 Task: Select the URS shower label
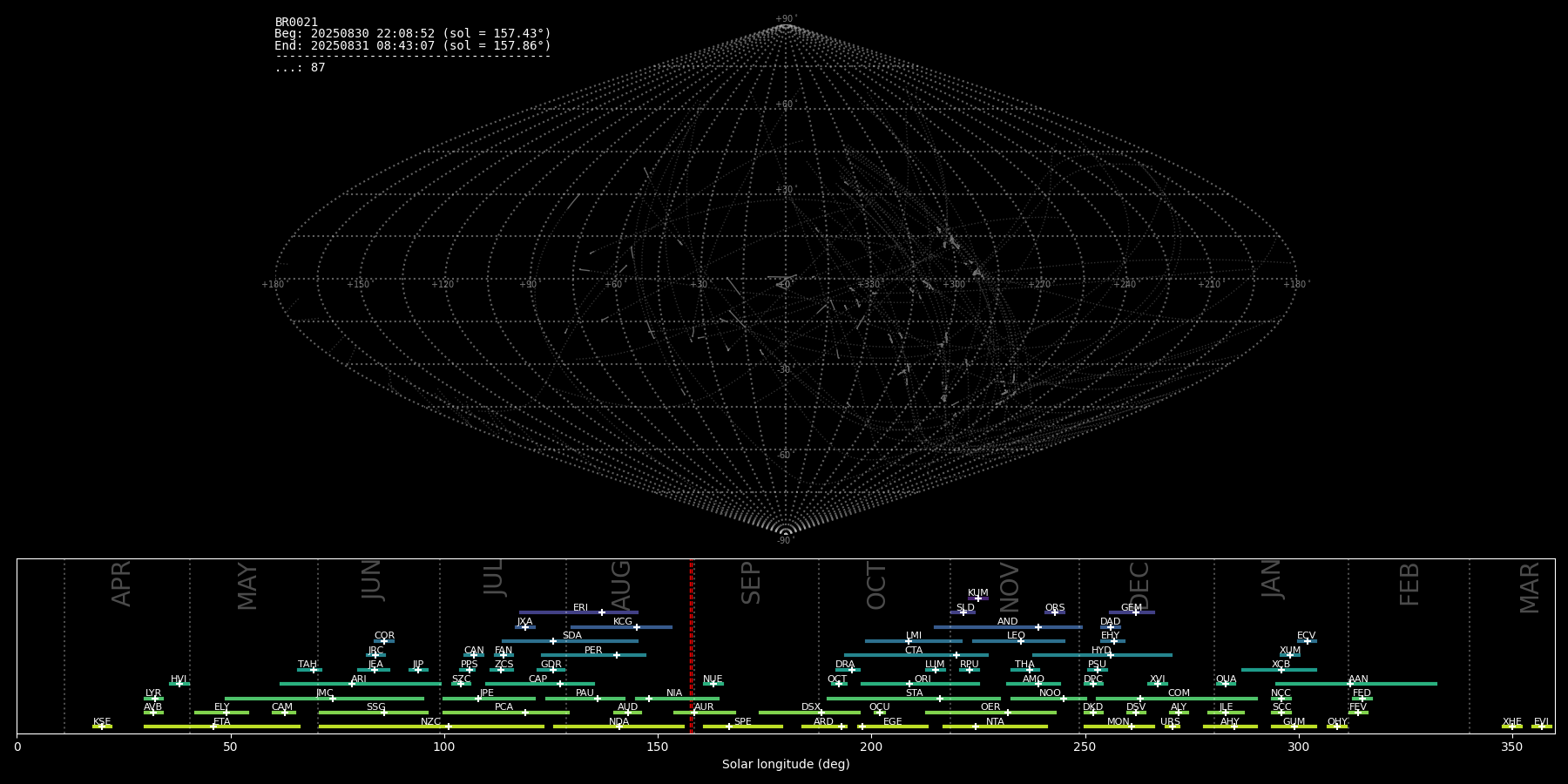coord(1170,722)
